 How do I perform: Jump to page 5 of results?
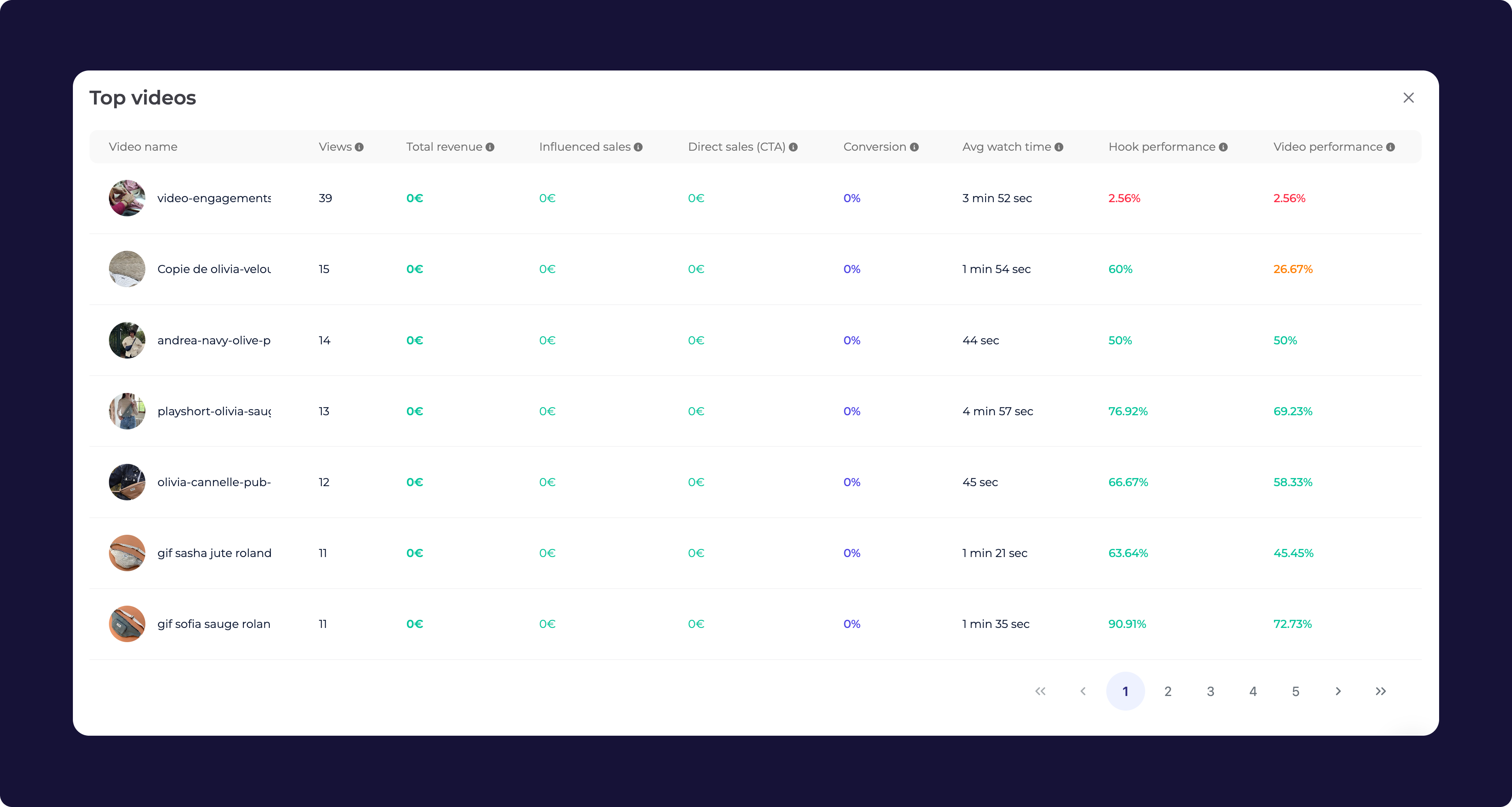pyautogui.click(x=1295, y=691)
